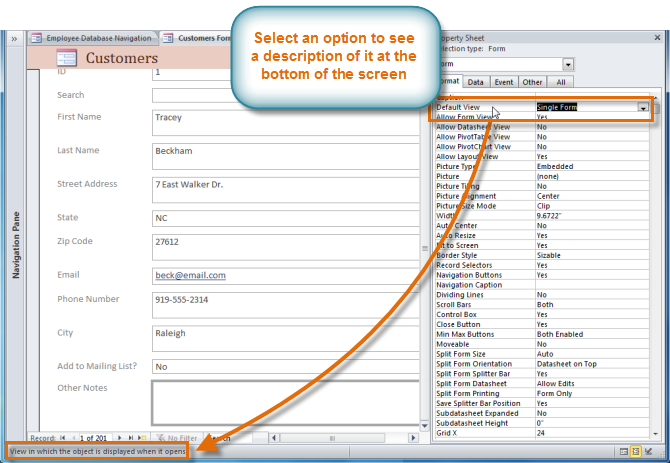670x463 pixels.
Task: Click the Last Name field with Beckham
Action: [x=285, y=156]
